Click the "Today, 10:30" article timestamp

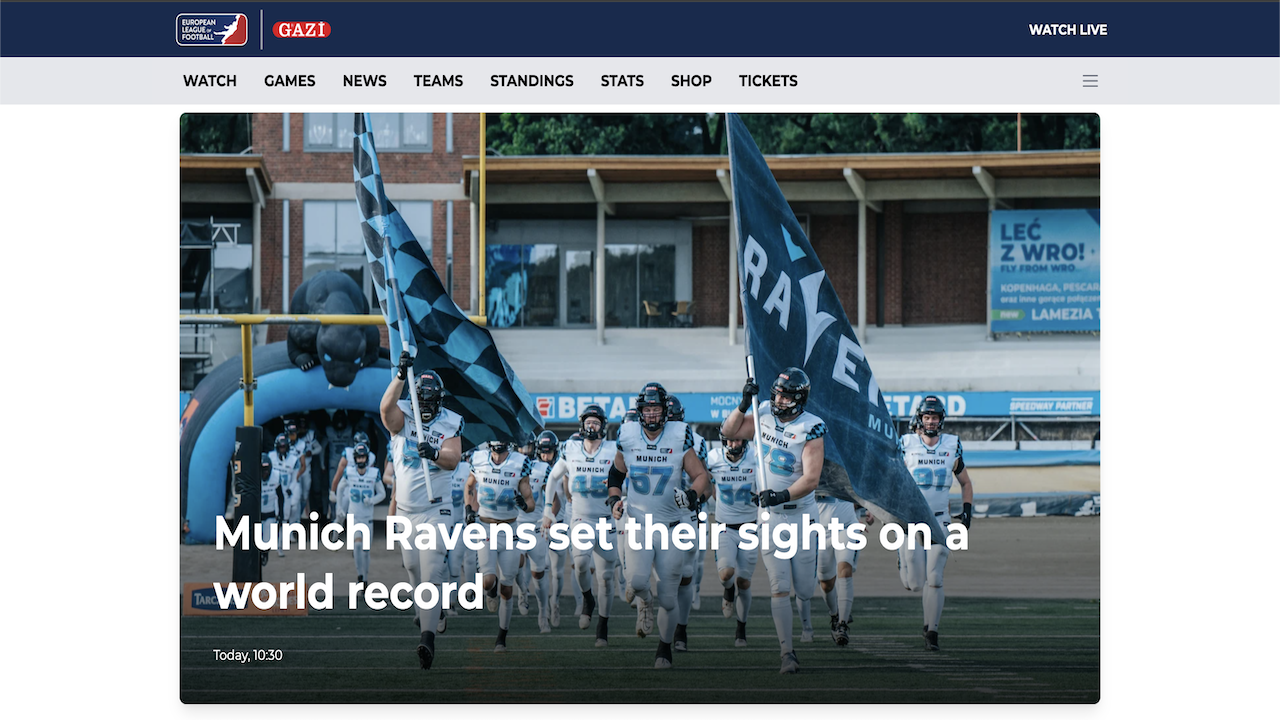point(248,656)
